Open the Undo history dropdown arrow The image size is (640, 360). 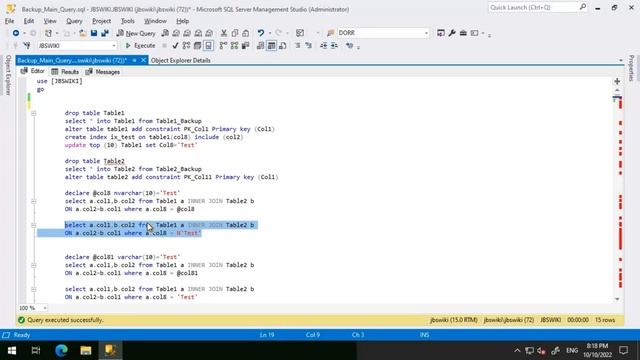click(269, 33)
